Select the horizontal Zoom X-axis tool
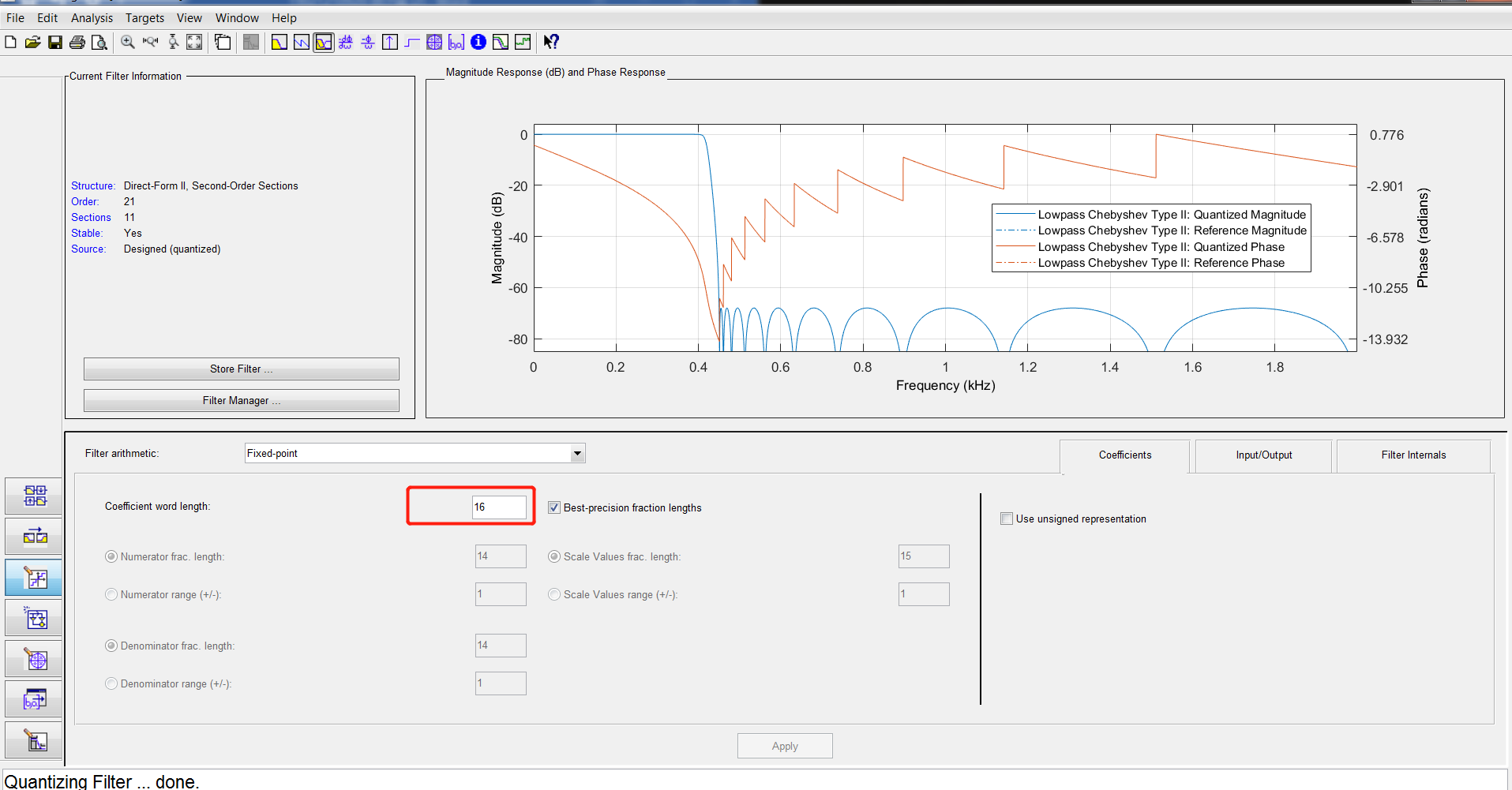 [150, 42]
